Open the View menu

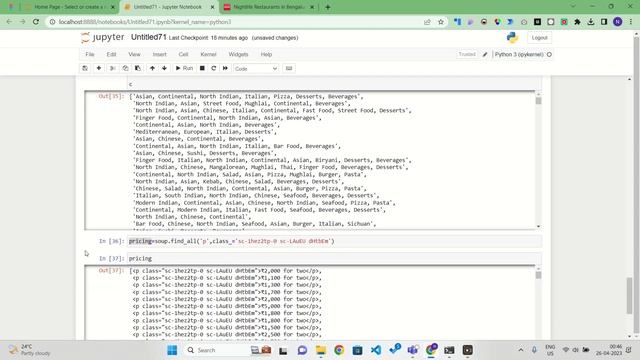point(134,54)
